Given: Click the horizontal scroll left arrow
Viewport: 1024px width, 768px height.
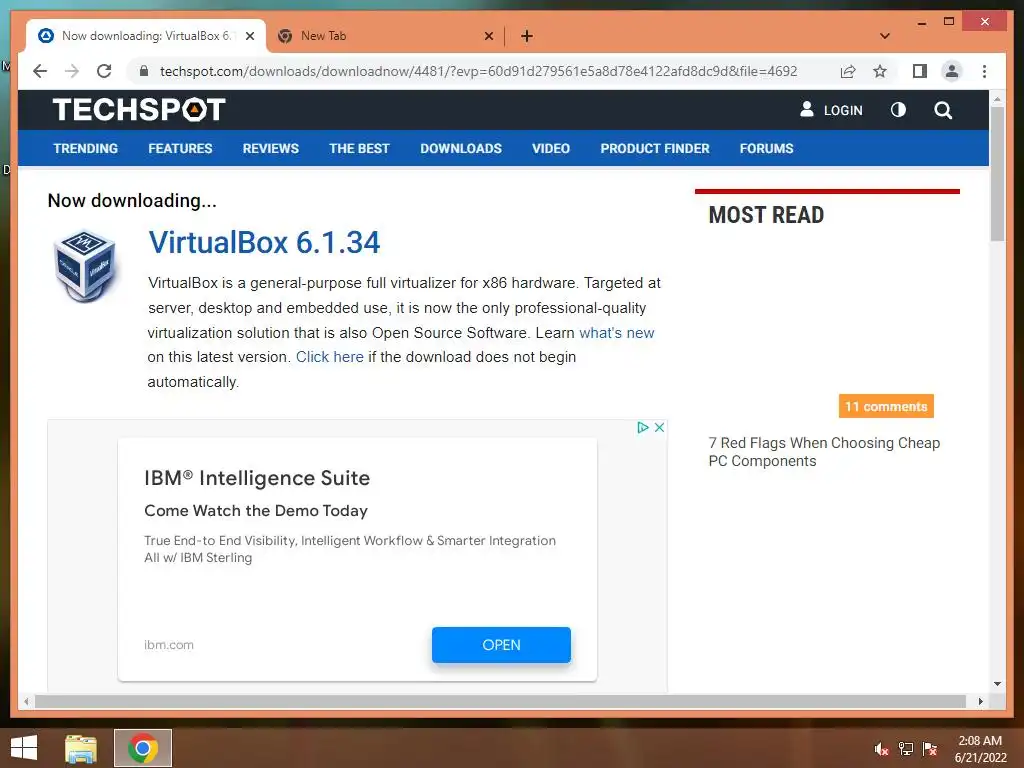Looking at the screenshot, I should (26, 701).
